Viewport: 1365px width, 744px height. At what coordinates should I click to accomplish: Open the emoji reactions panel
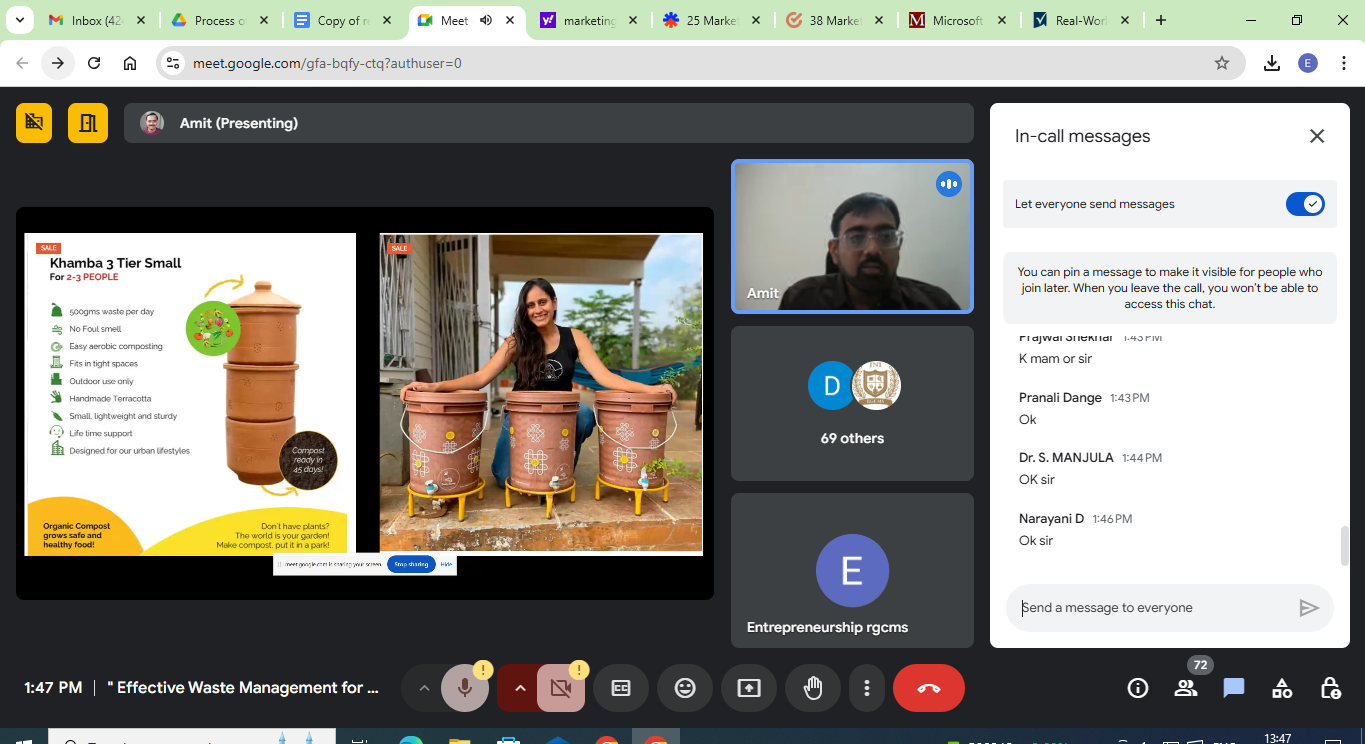coord(685,688)
